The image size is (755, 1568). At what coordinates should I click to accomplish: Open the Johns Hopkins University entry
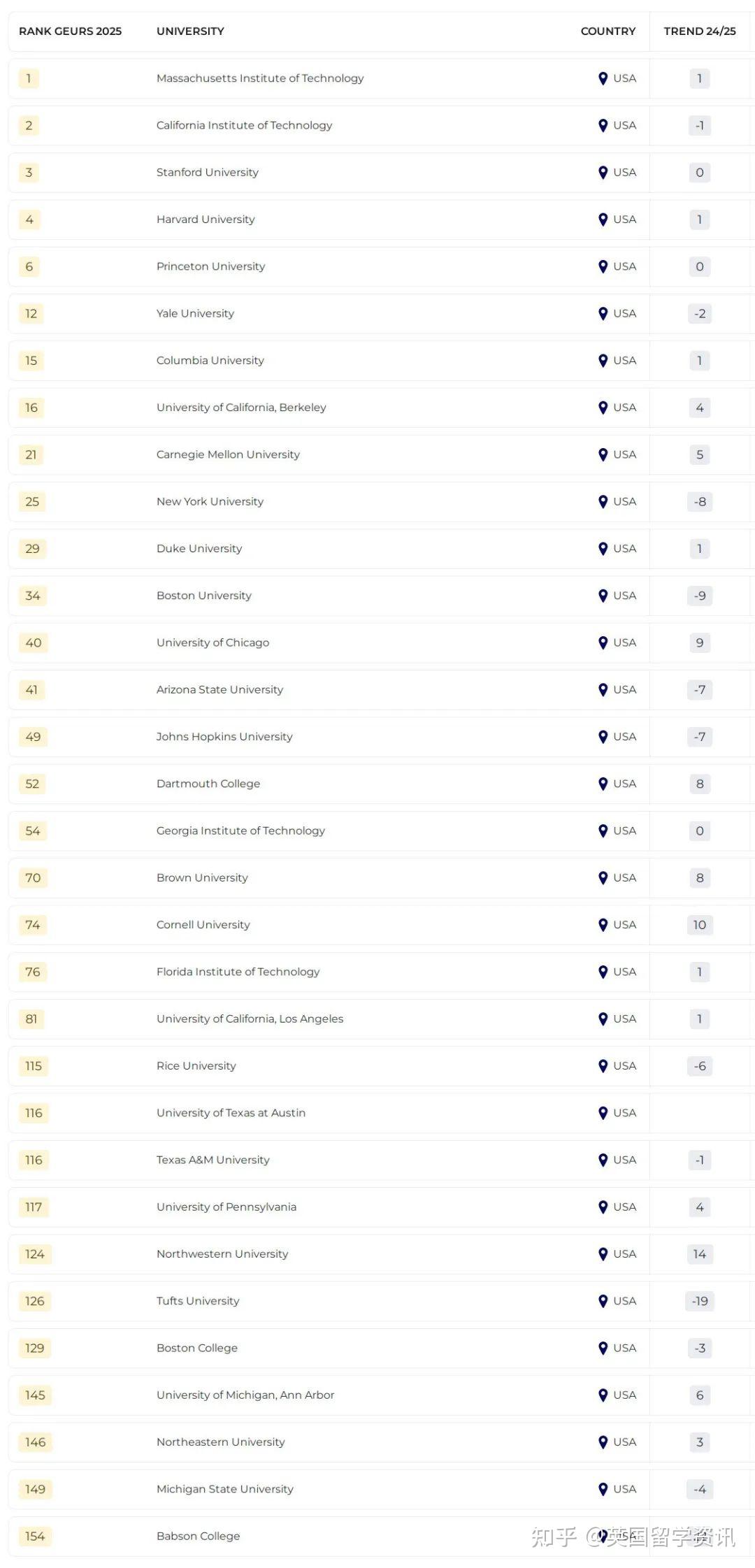[x=224, y=737]
